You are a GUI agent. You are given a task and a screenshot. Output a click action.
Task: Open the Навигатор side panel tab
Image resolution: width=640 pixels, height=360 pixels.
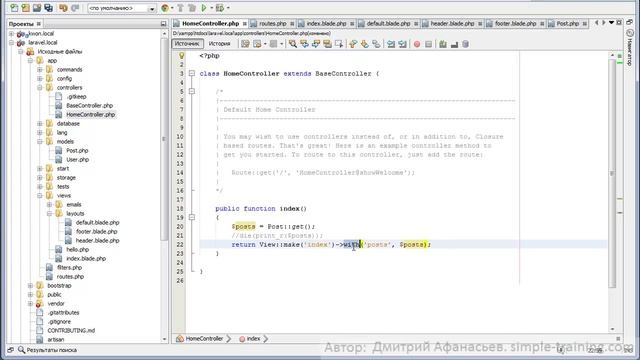pos(629,48)
